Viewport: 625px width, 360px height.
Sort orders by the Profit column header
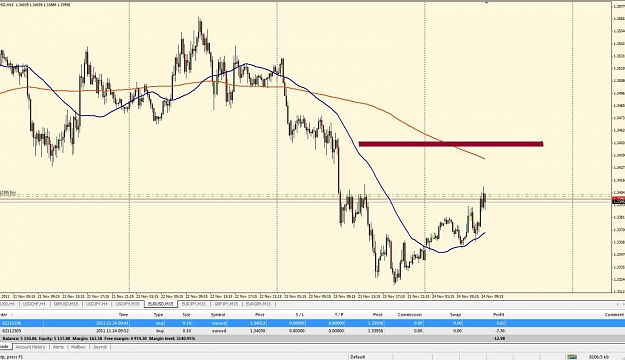pyautogui.click(x=499, y=315)
